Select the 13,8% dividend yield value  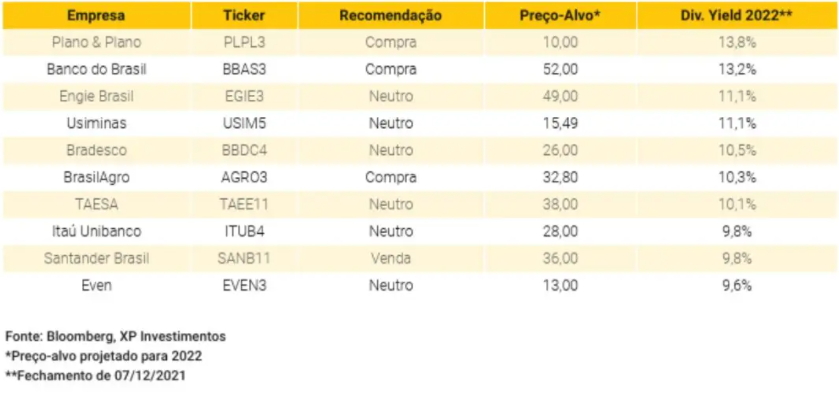(x=736, y=42)
